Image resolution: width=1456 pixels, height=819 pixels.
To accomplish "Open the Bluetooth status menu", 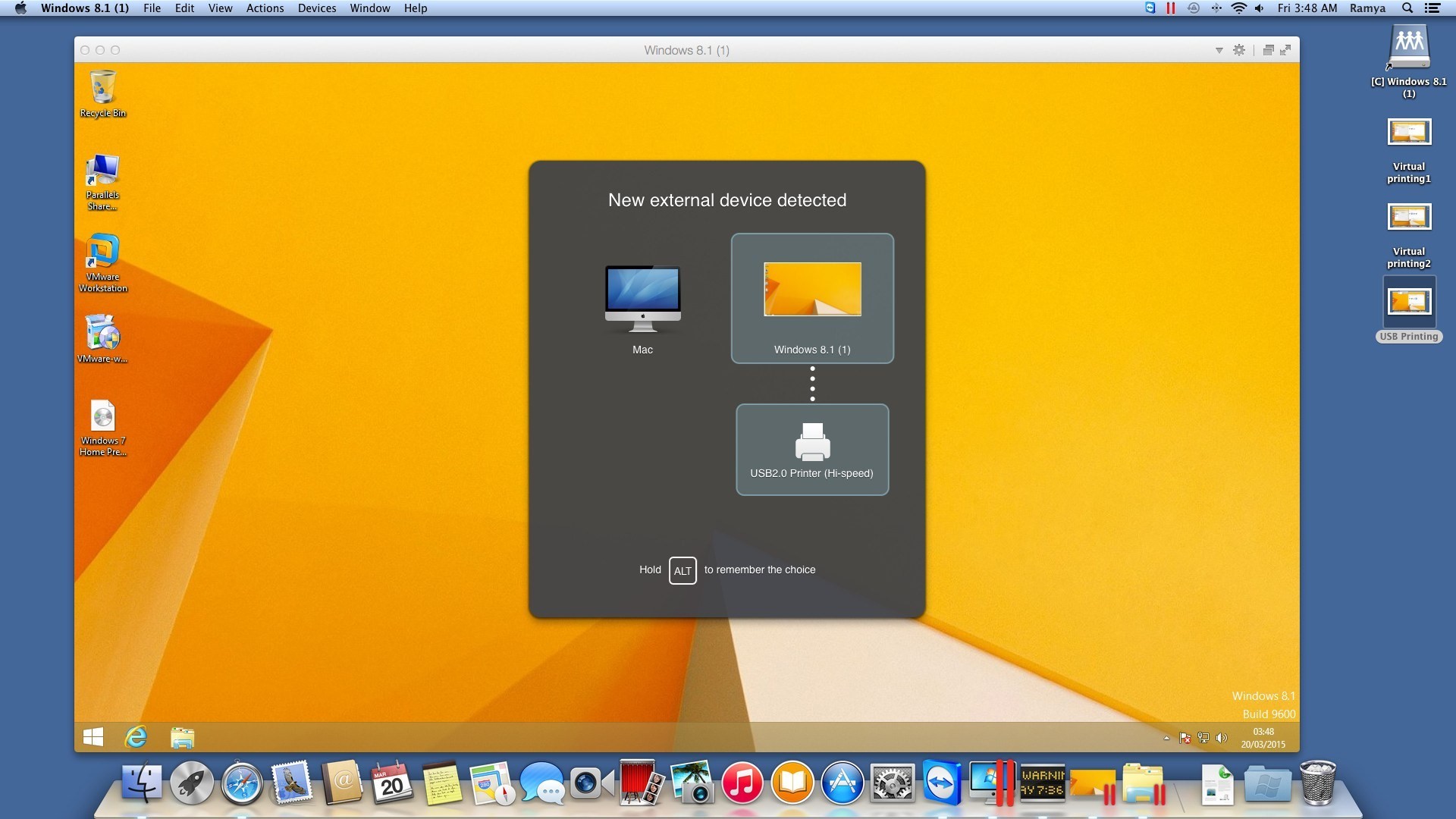I will 1216,8.
